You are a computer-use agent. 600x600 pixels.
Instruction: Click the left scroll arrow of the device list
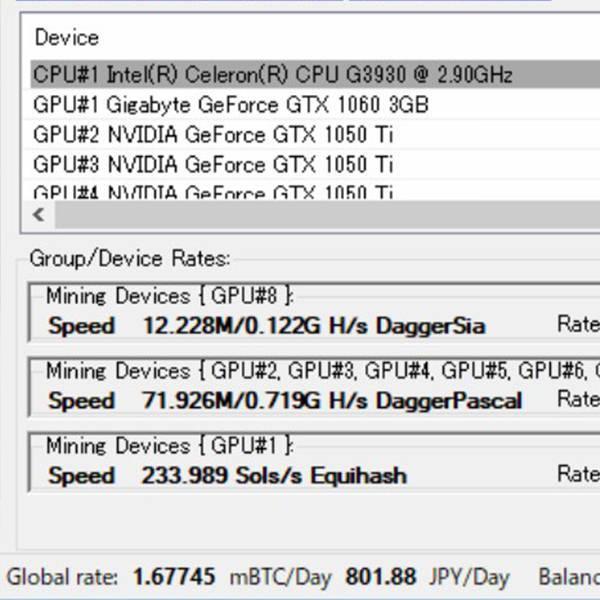pos(39,215)
